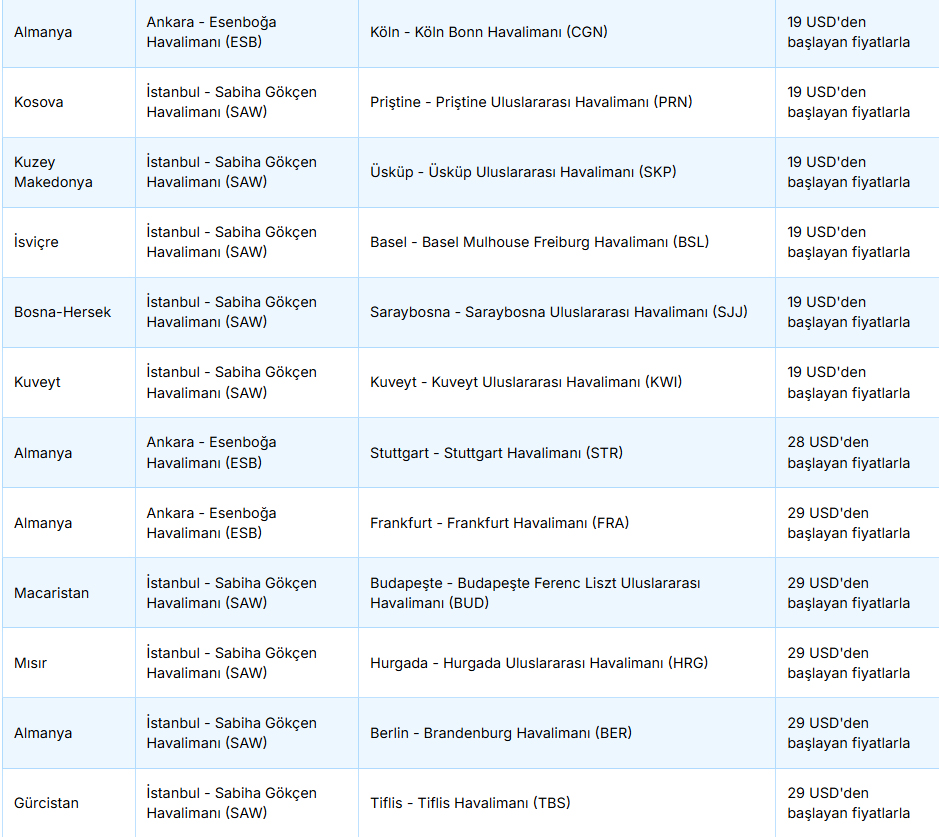
Task: Click the Köln Bonn Havalimanı (CGN) destination cell
Action: click(488, 32)
